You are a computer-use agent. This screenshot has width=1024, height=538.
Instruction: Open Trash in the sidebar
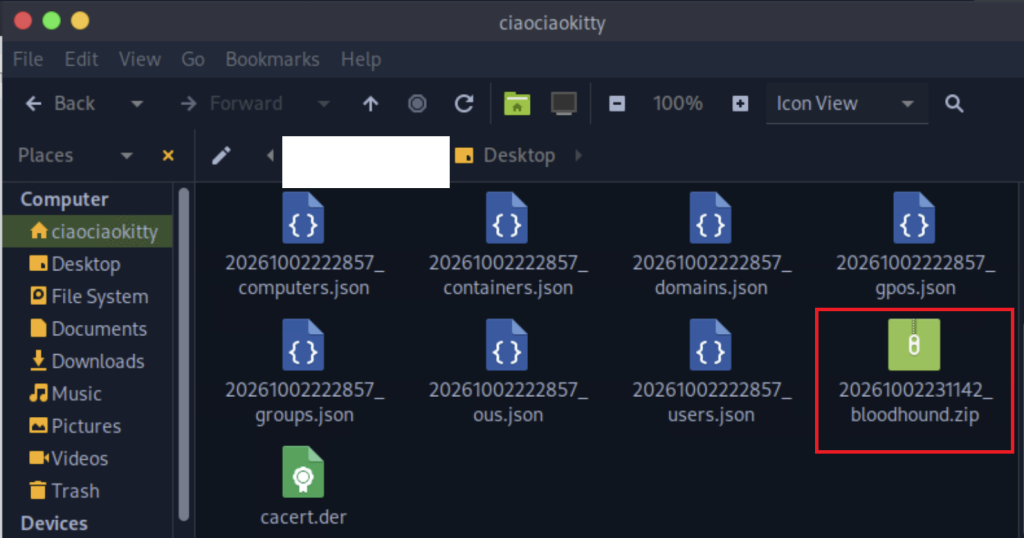point(88,490)
